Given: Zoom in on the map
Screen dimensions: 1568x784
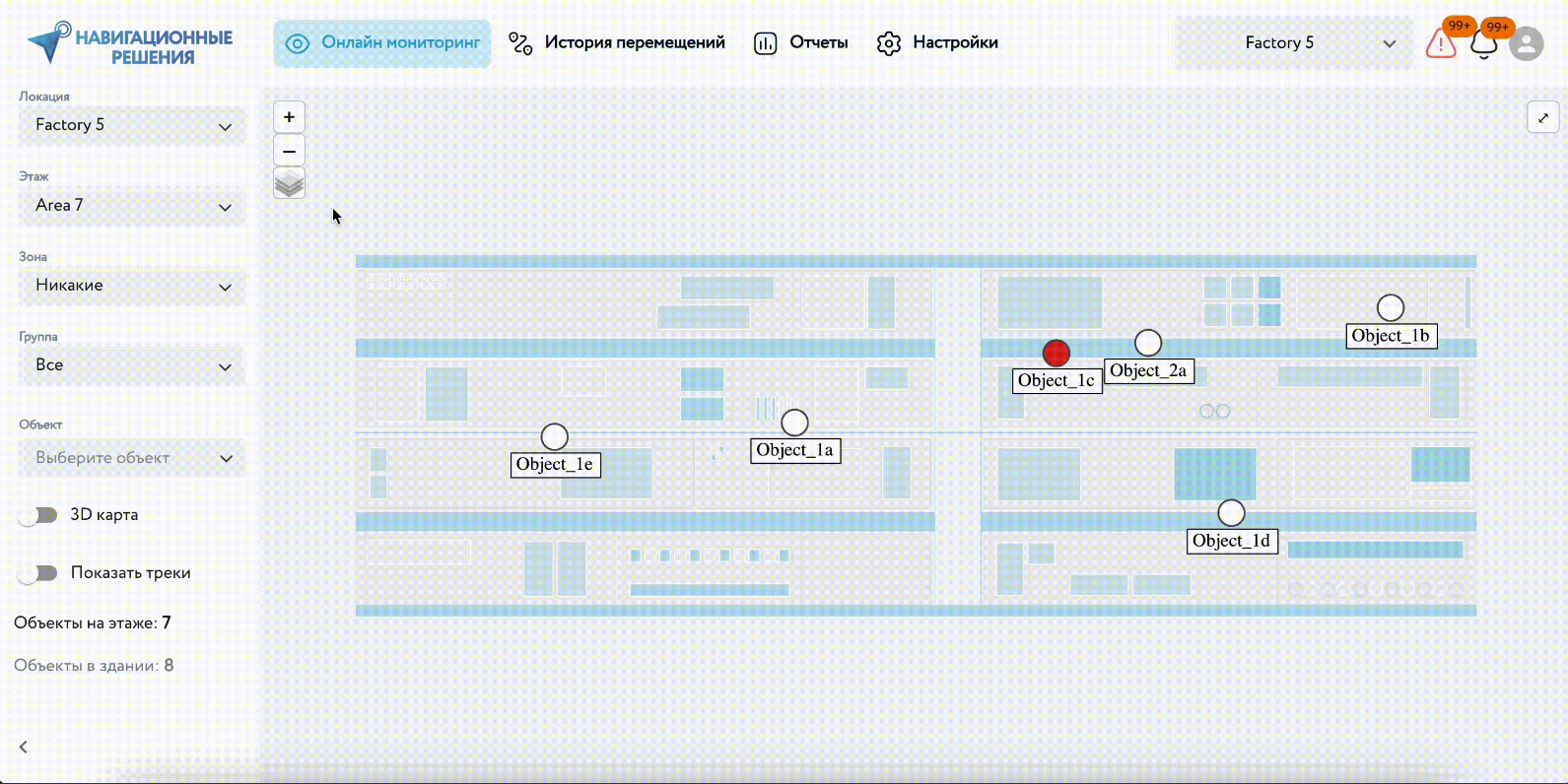Looking at the screenshot, I should (x=289, y=117).
